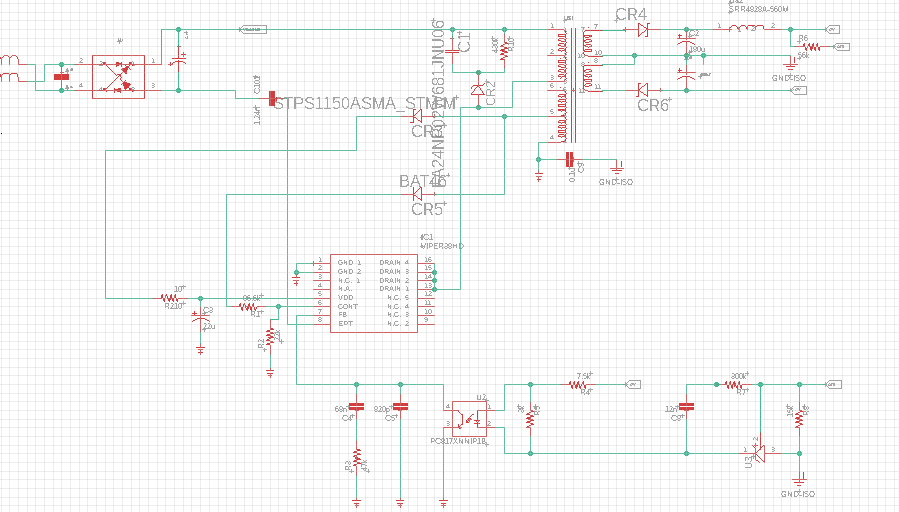The height and width of the screenshot is (512, 899).
Task: Select the PC817 optocoupler U2 symbol
Action: [x=469, y=419]
